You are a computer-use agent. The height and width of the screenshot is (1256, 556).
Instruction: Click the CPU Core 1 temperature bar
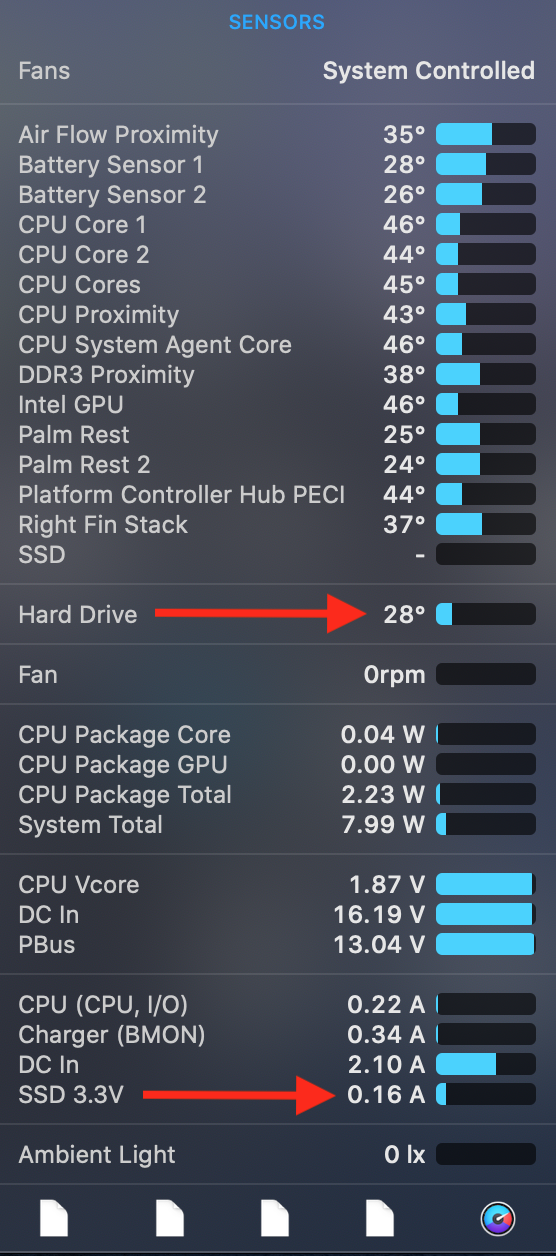(x=486, y=224)
